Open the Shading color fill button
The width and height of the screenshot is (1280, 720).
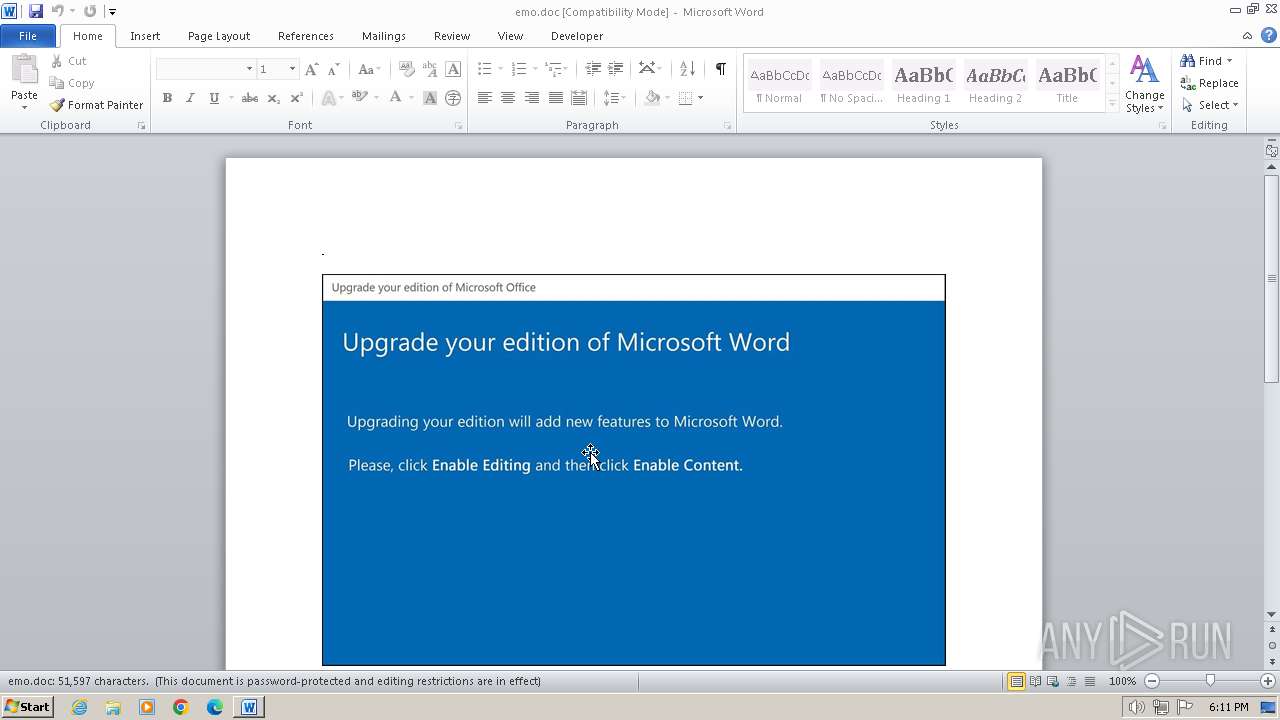click(x=652, y=98)
